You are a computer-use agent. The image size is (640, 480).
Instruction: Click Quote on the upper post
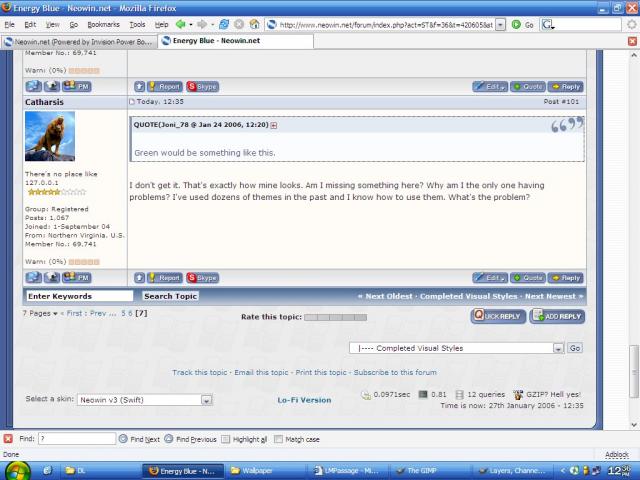click(x=528, y=87)
